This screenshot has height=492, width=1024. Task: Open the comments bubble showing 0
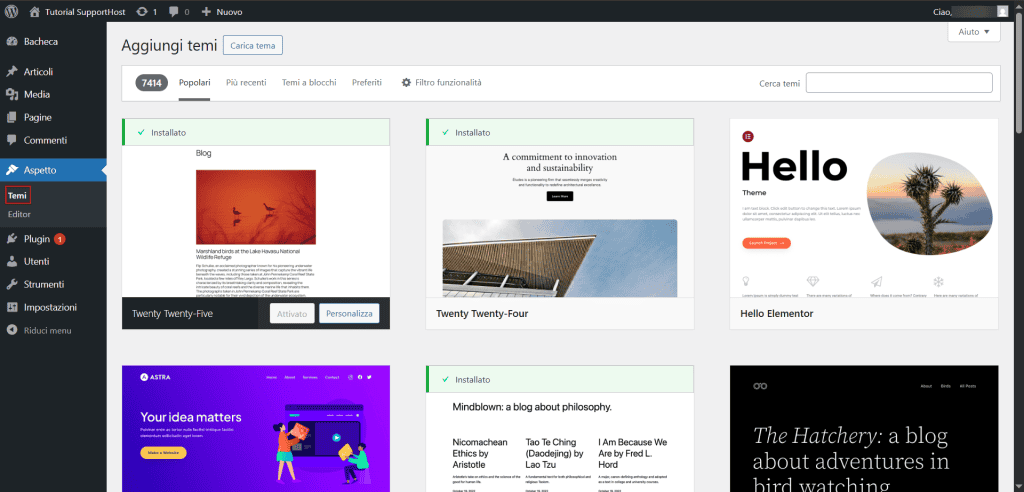click(179, 11)
